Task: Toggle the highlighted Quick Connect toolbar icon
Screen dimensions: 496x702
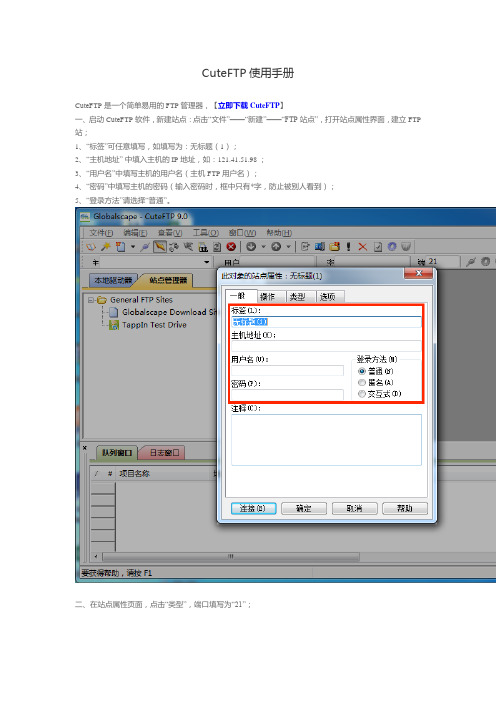Action: 160,246
